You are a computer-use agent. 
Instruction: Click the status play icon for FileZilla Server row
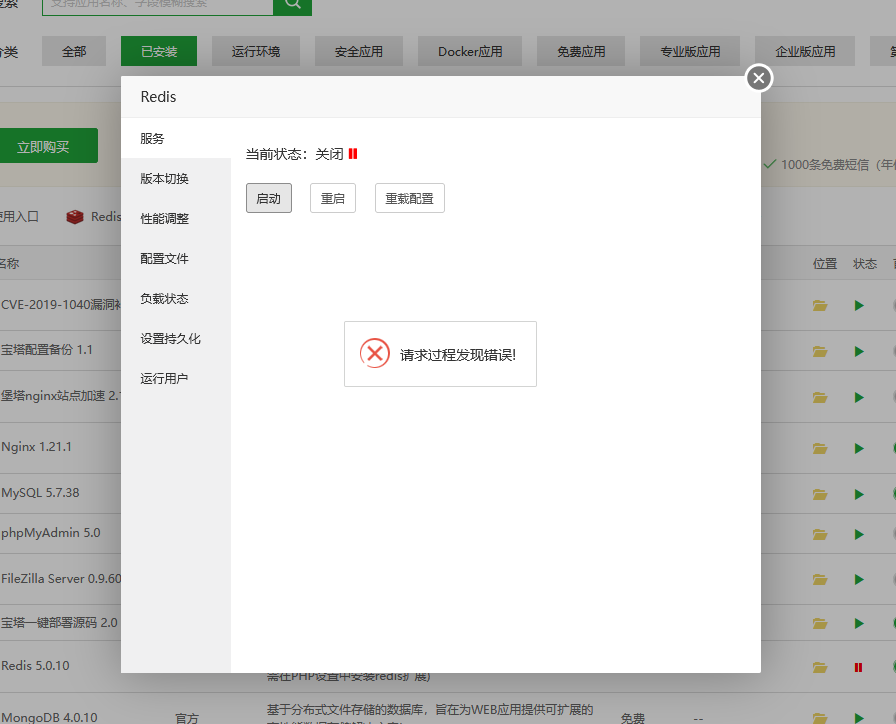pos(859,579)
